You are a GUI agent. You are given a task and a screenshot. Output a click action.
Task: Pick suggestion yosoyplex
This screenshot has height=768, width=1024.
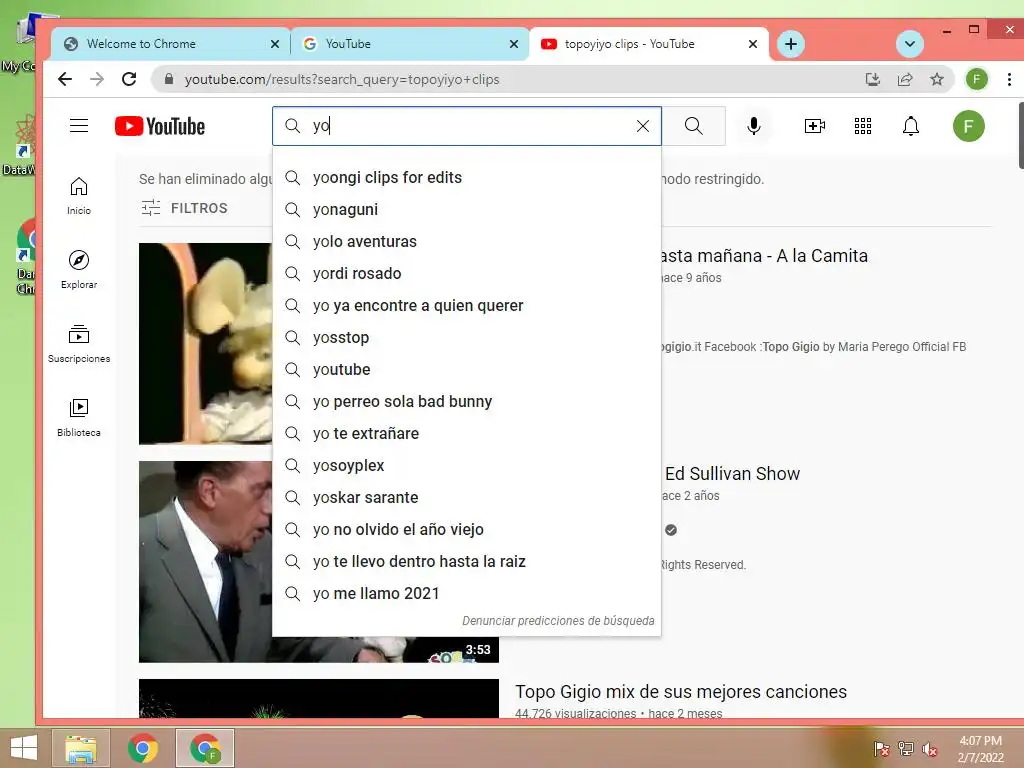466,466
